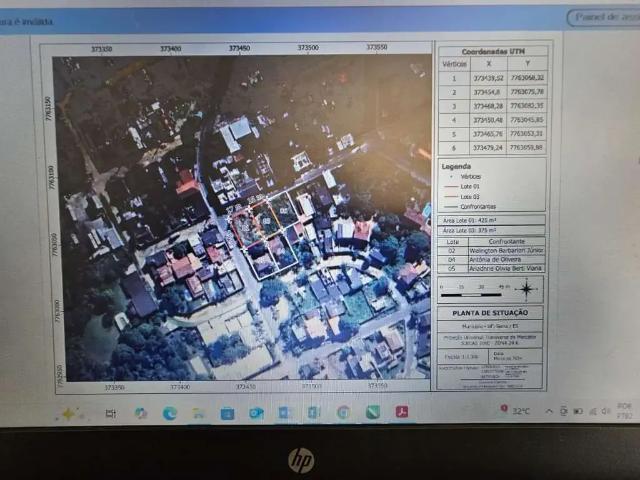Click the taskbar clock and date
This screenshot has height=480, width=640.
pos(625,409)
